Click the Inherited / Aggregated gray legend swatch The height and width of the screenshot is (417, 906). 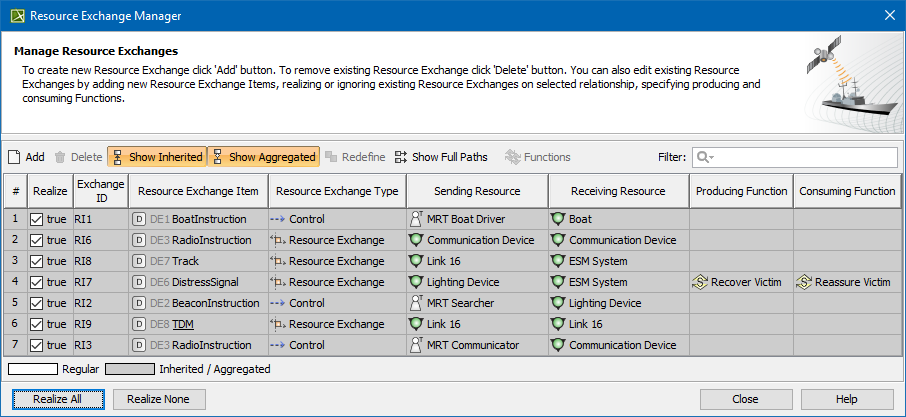pos(129,369)
